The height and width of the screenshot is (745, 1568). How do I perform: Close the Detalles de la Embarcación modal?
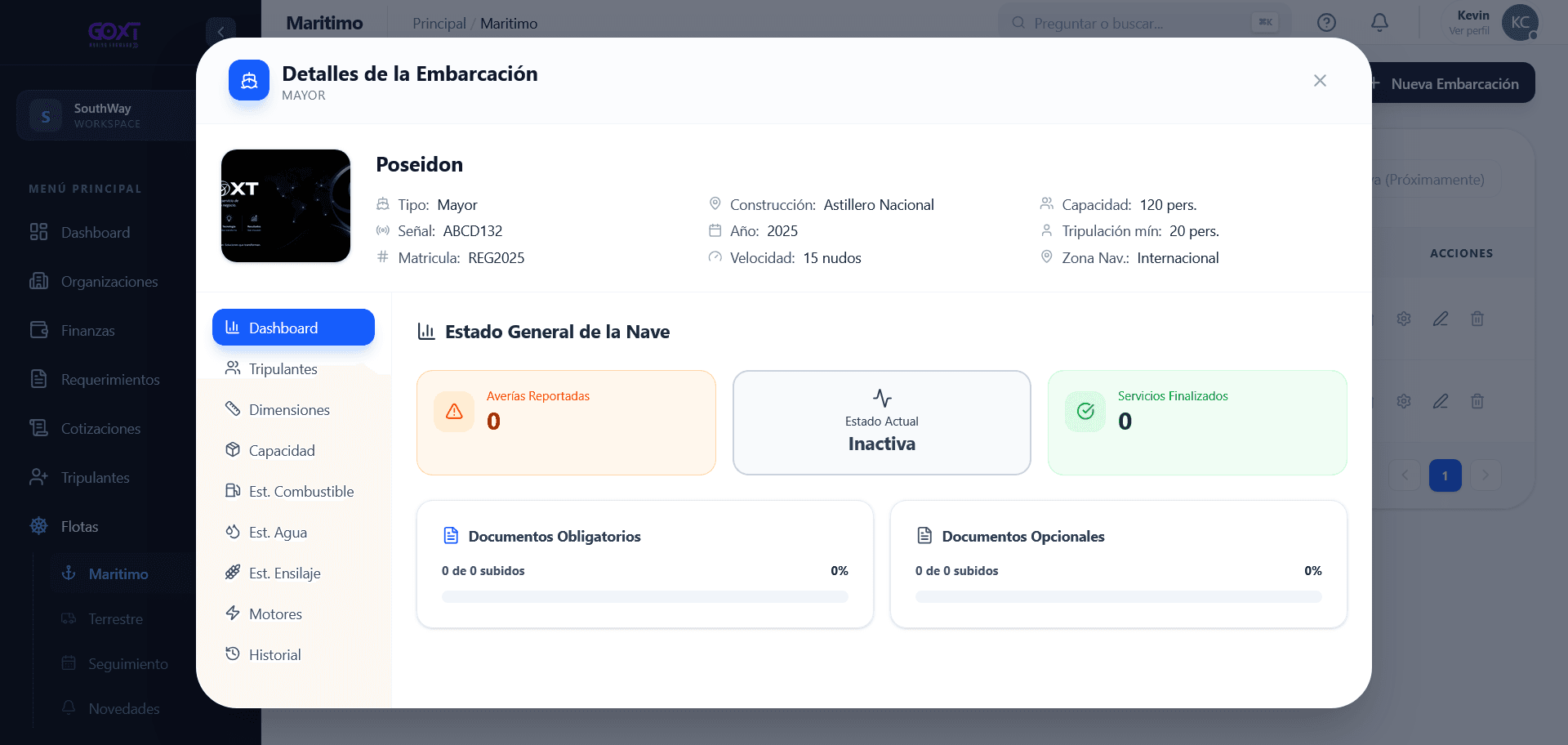(x=1320, y=80)
